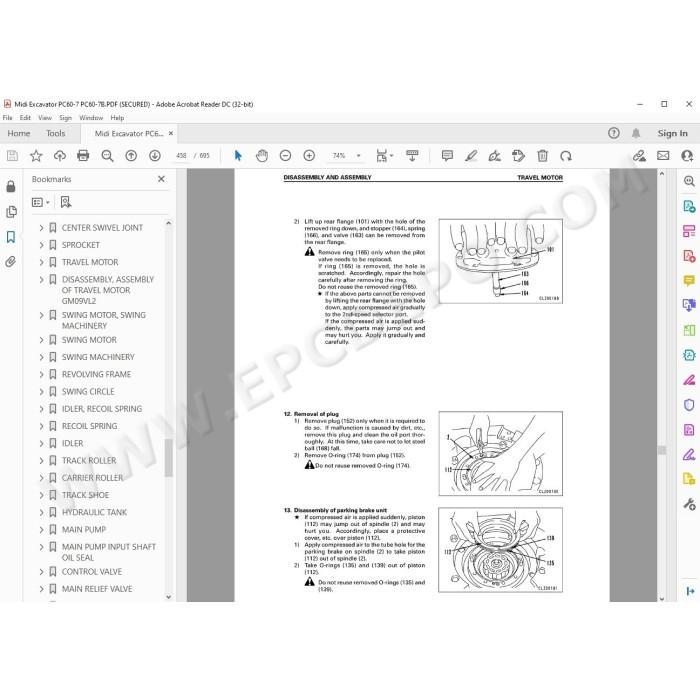Click the bookmarks panel scrollbar thumb
700x700 pixels.
pyautogui.click(x=168, y=458)
